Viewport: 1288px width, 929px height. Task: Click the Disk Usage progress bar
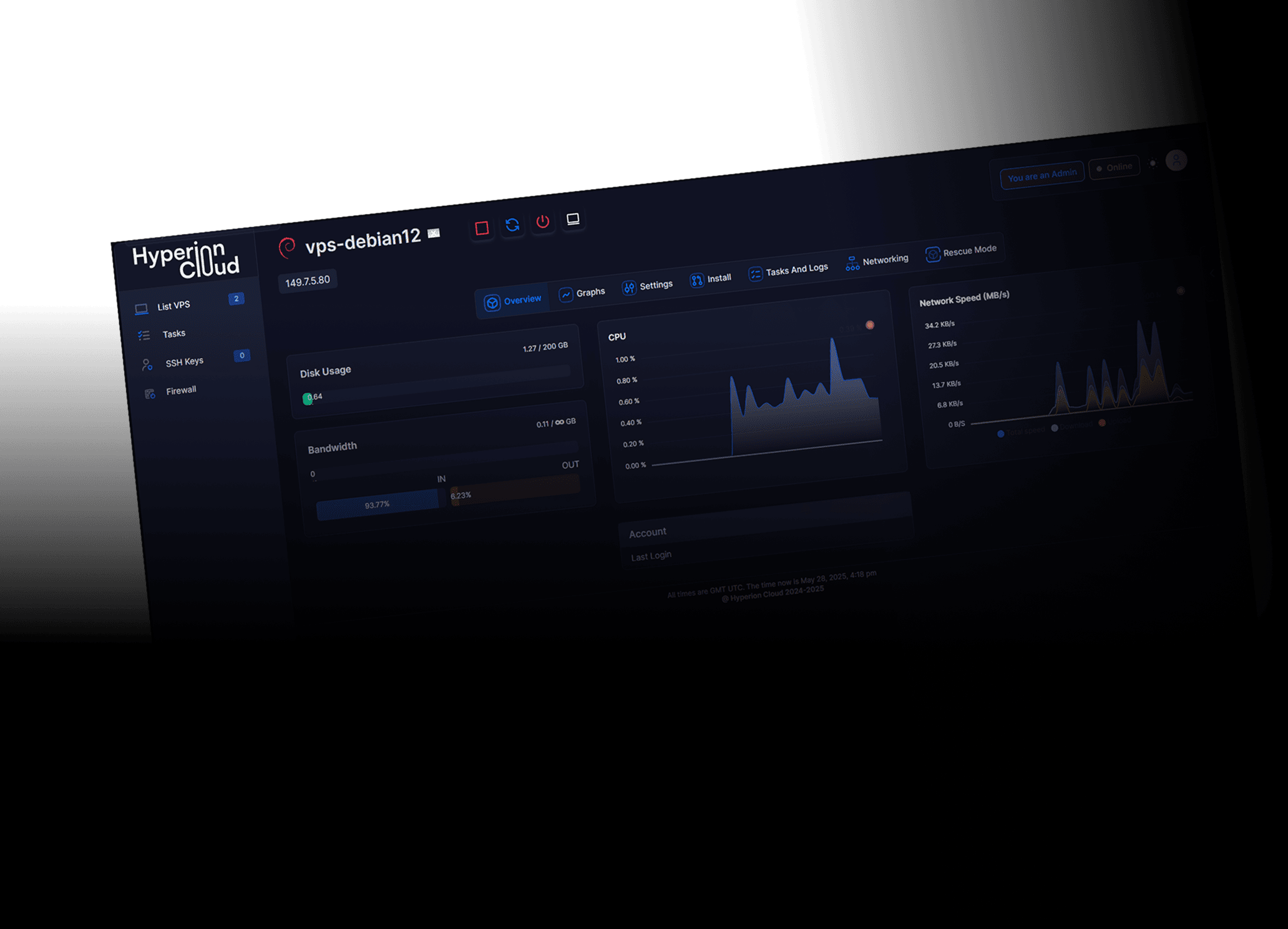tap(437, 385)
